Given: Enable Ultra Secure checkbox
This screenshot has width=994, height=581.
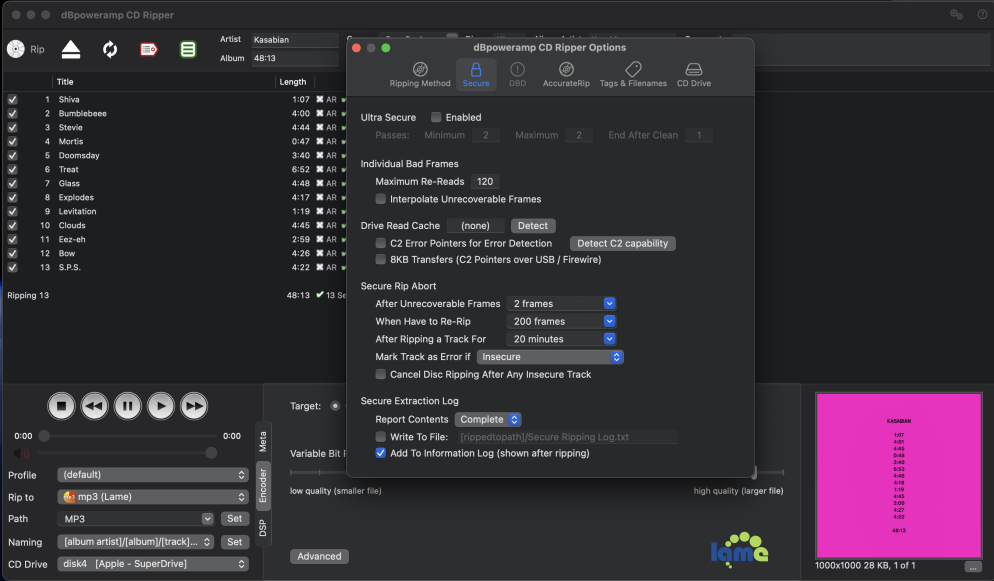Looking at the screenshot, I should click(436, 118).
